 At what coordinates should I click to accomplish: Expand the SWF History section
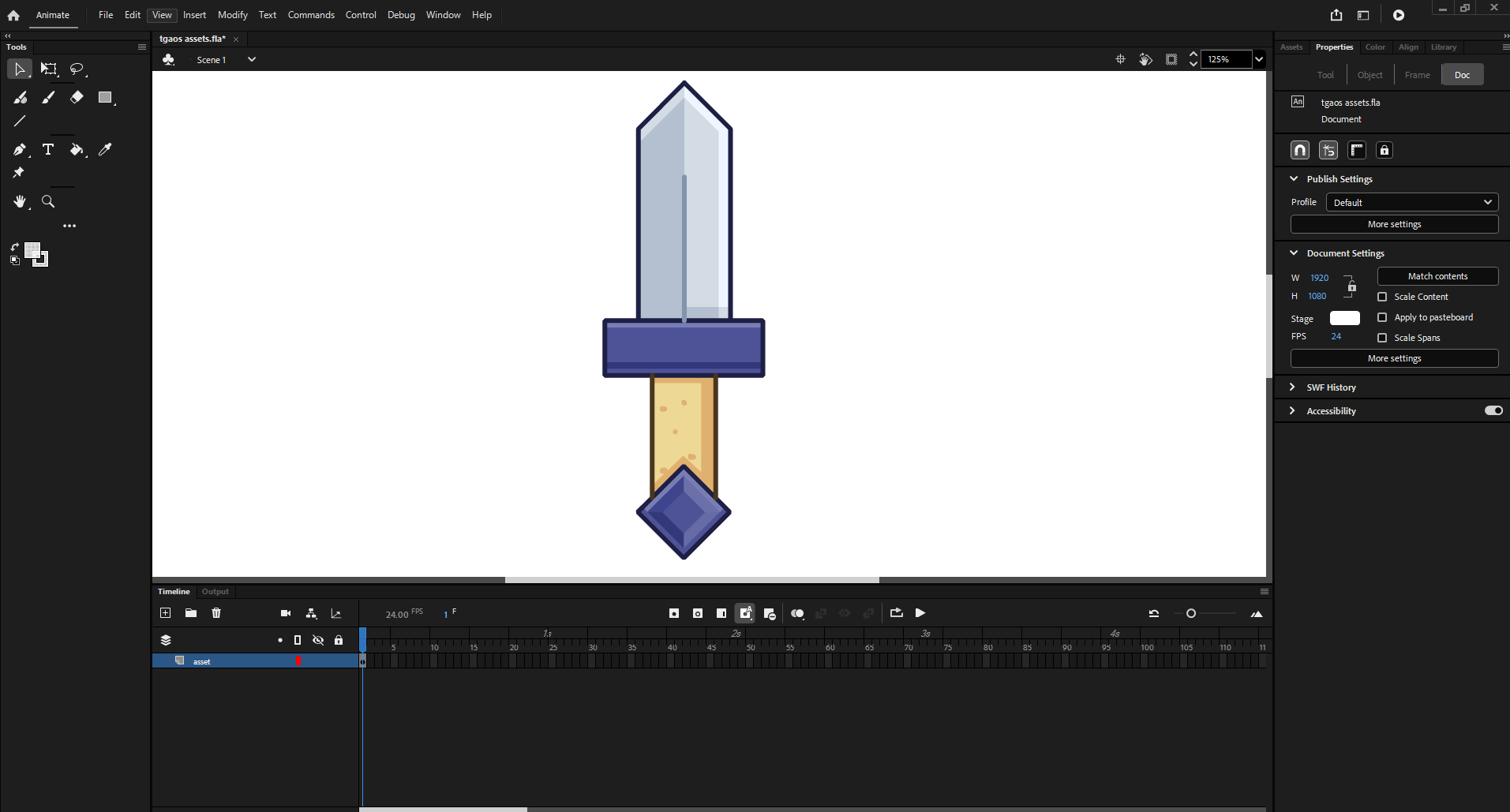1292,387
